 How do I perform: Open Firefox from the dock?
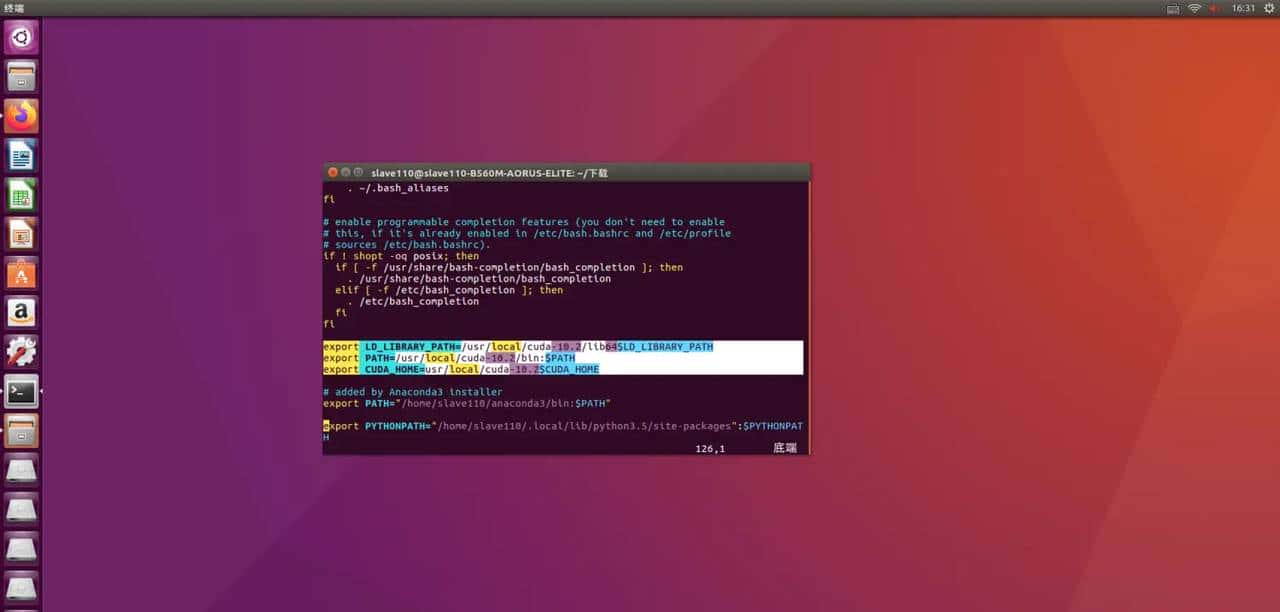pyautogui.click(x=22, y=115)
